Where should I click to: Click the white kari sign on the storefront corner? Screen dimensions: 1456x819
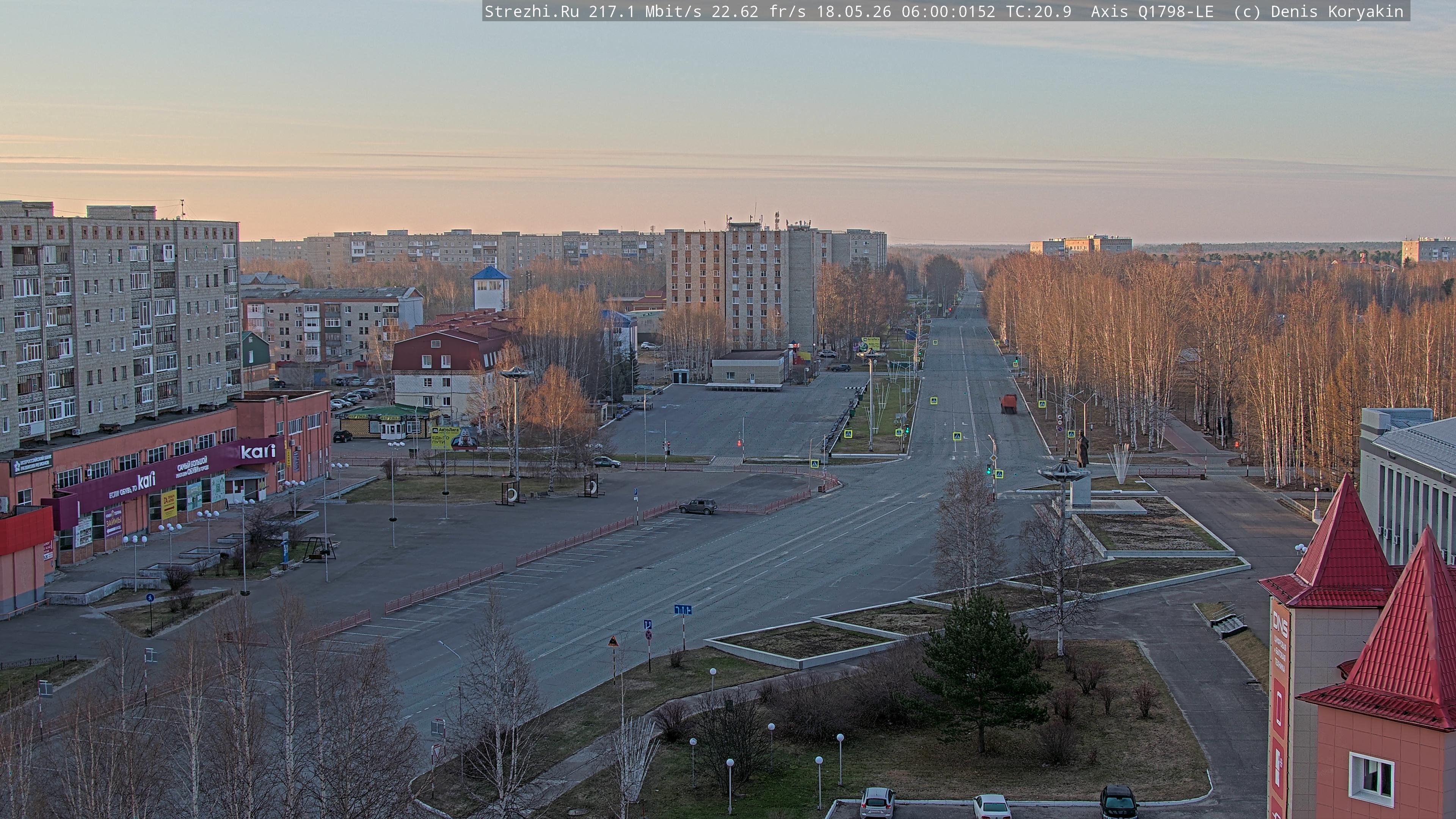(258, 451)
